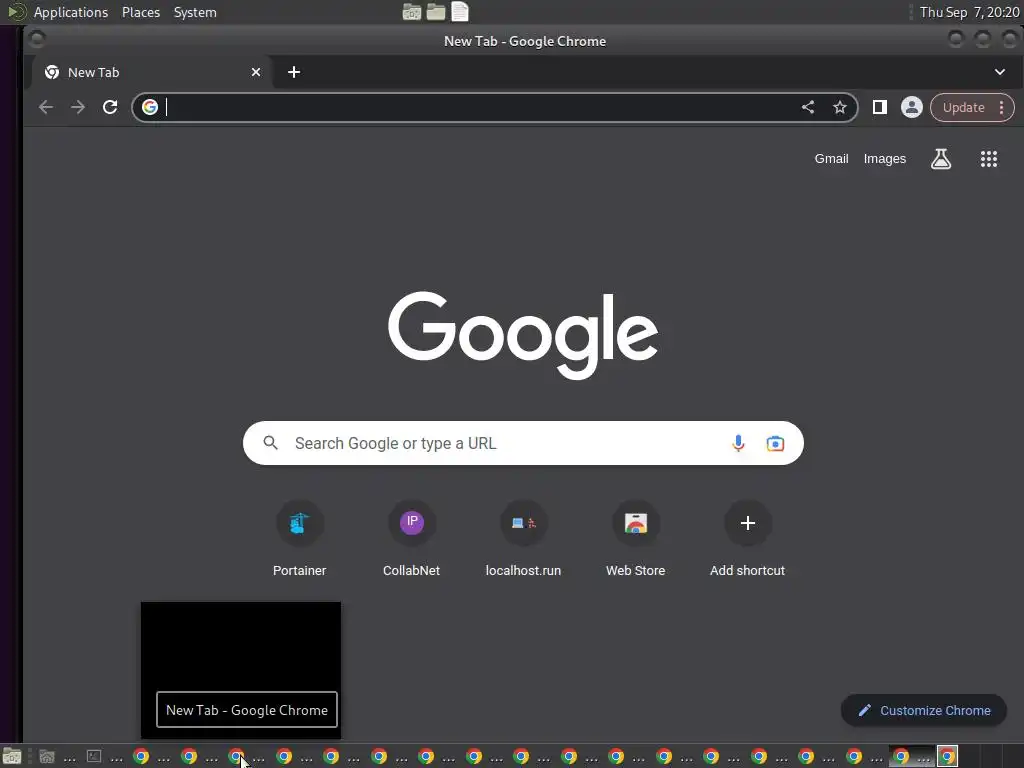Add a new shortcut tile
The width and height of the screenshot is (1024, 768).
point(748,539)
